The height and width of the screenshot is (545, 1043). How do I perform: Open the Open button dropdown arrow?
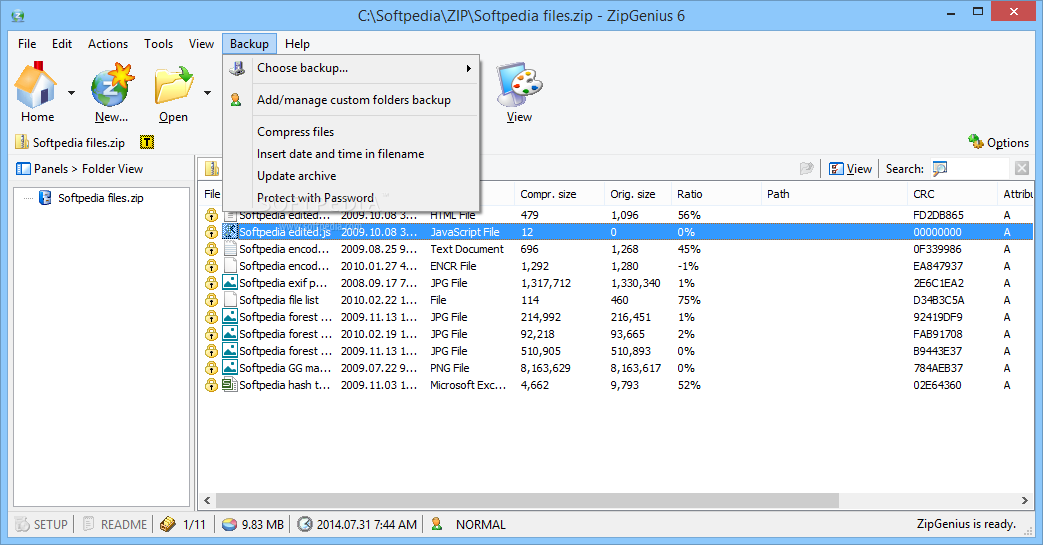[x=208, y=93]
